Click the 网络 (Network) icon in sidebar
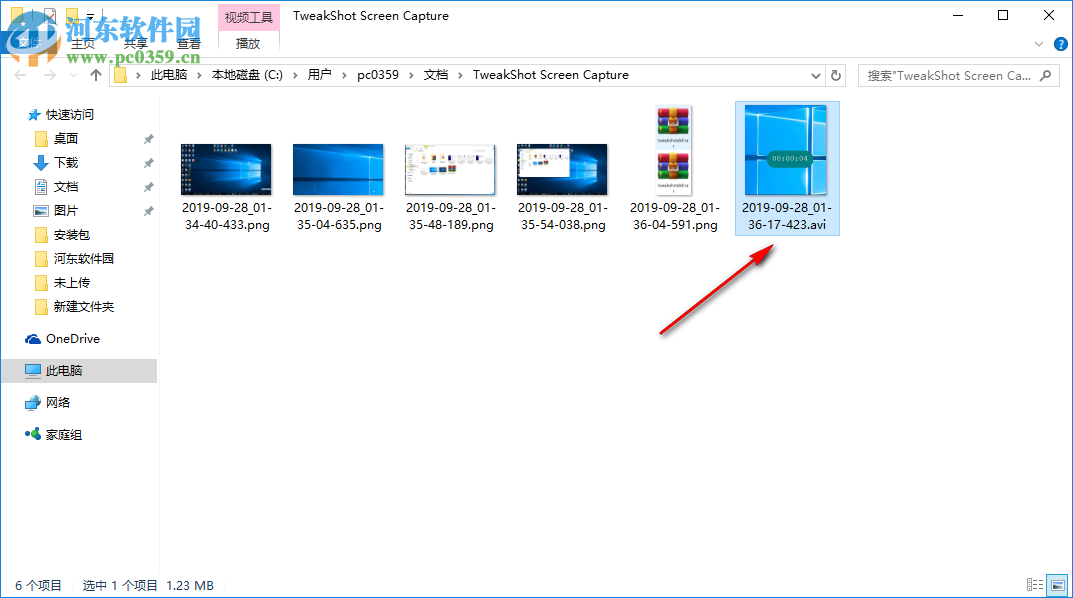 (x=35, y=402)
